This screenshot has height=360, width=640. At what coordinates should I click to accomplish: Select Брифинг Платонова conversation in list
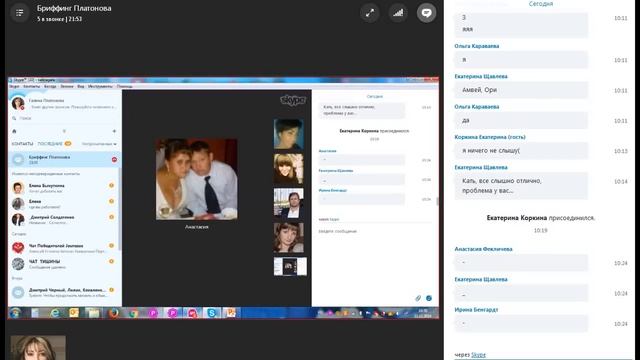point(64,159)
